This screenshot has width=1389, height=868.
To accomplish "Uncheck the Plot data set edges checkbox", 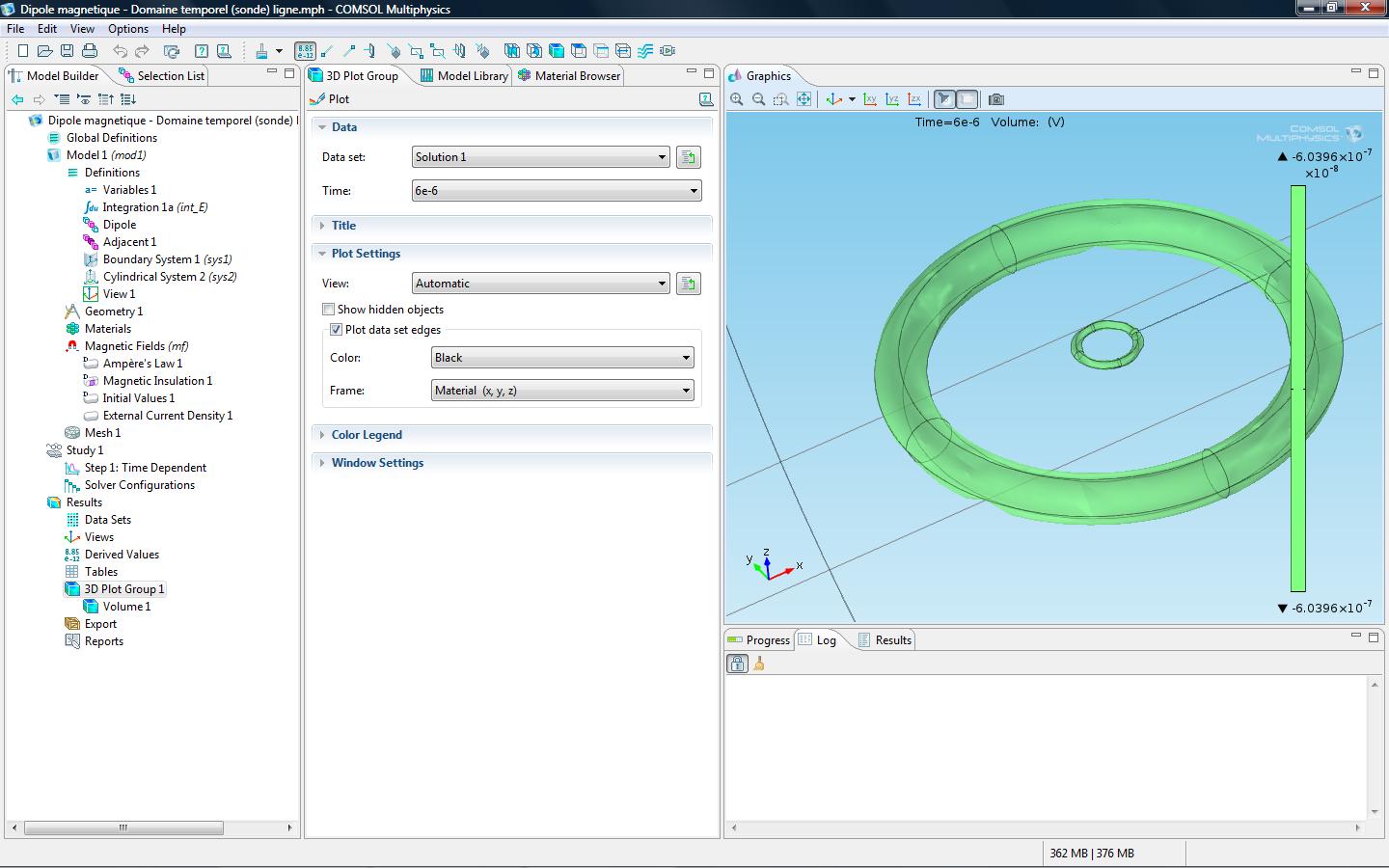I will (336, 330).
